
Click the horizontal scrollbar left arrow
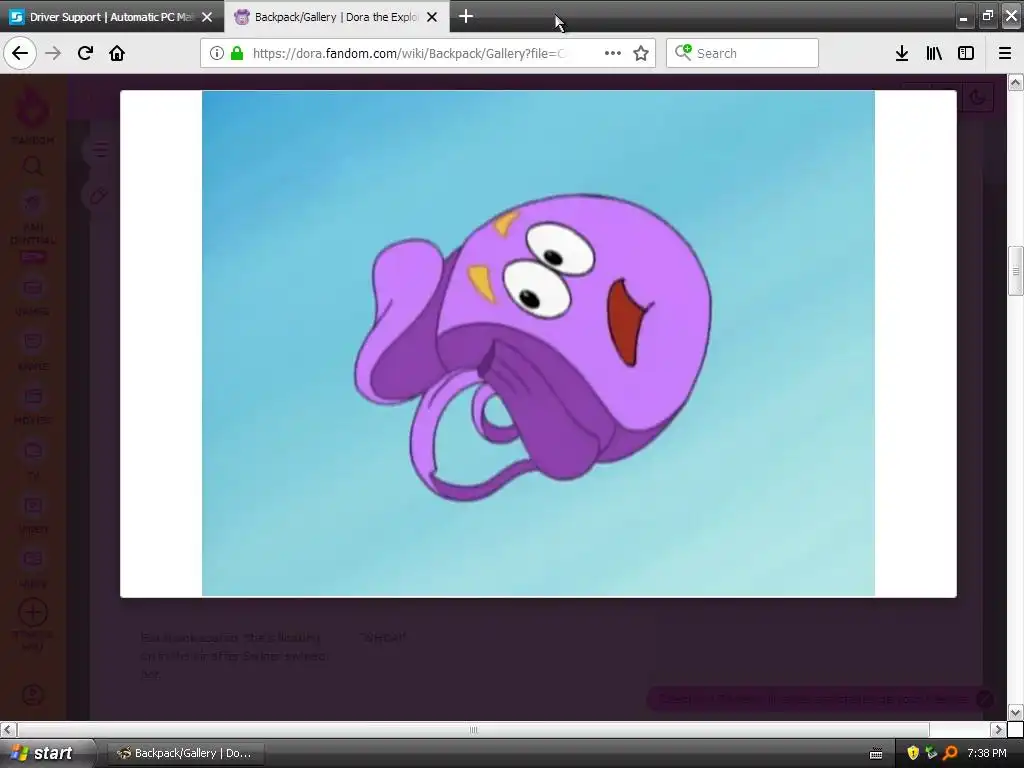pos(8,729)
